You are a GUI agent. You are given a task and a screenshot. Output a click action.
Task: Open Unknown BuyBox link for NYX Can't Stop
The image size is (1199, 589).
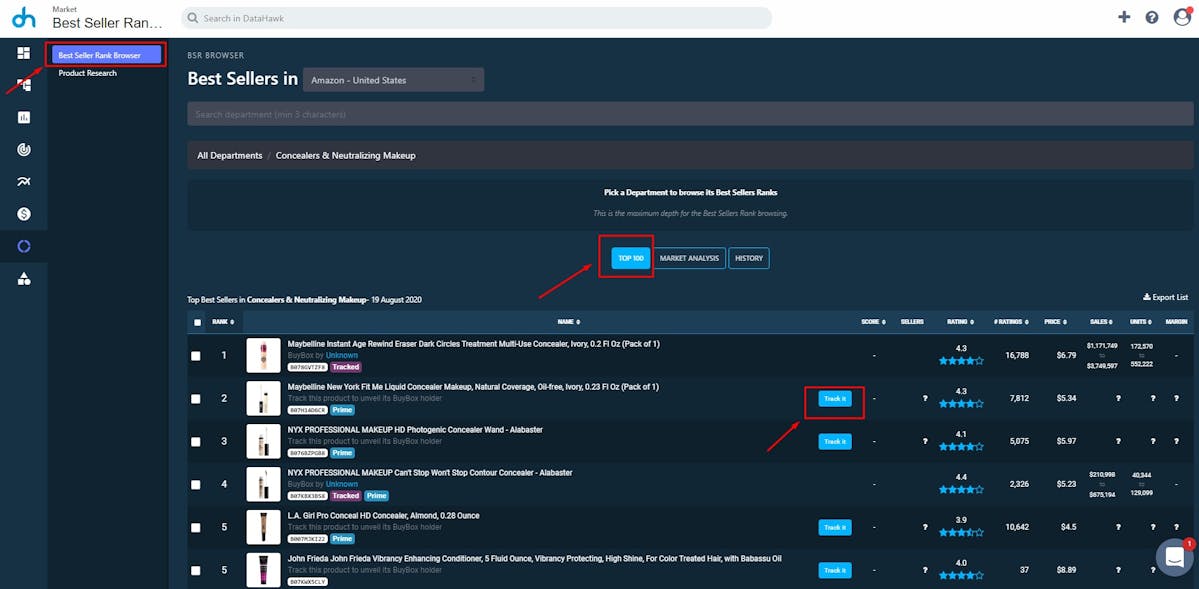point(342,484)
